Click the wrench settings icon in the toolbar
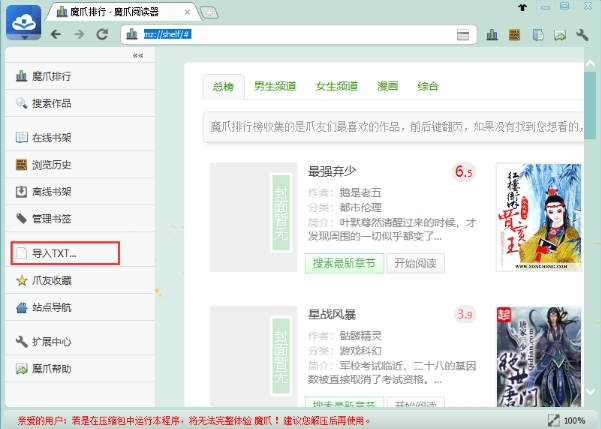Image resolution: width=601 pixels, height=429 pixels. point(582,34)
